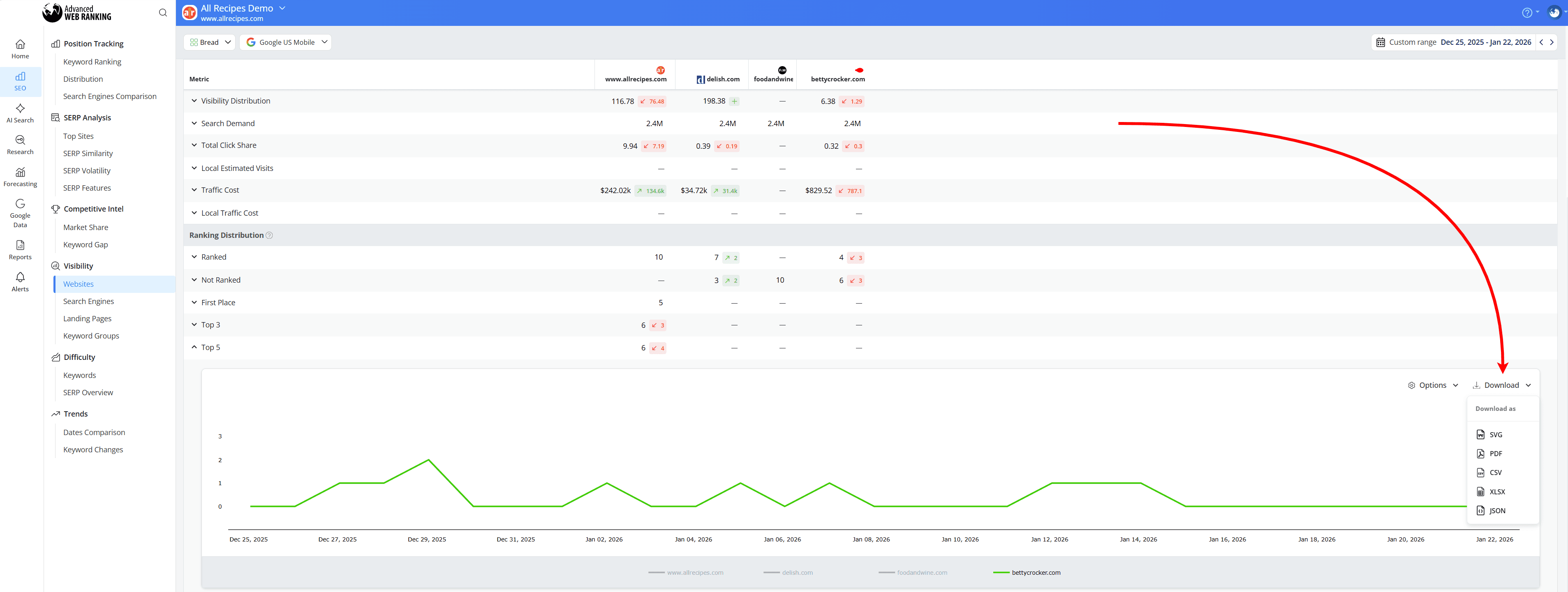The image size is (1568, 592).
Task: Open Landing Pages under Visibility
Action: (87, 319)
